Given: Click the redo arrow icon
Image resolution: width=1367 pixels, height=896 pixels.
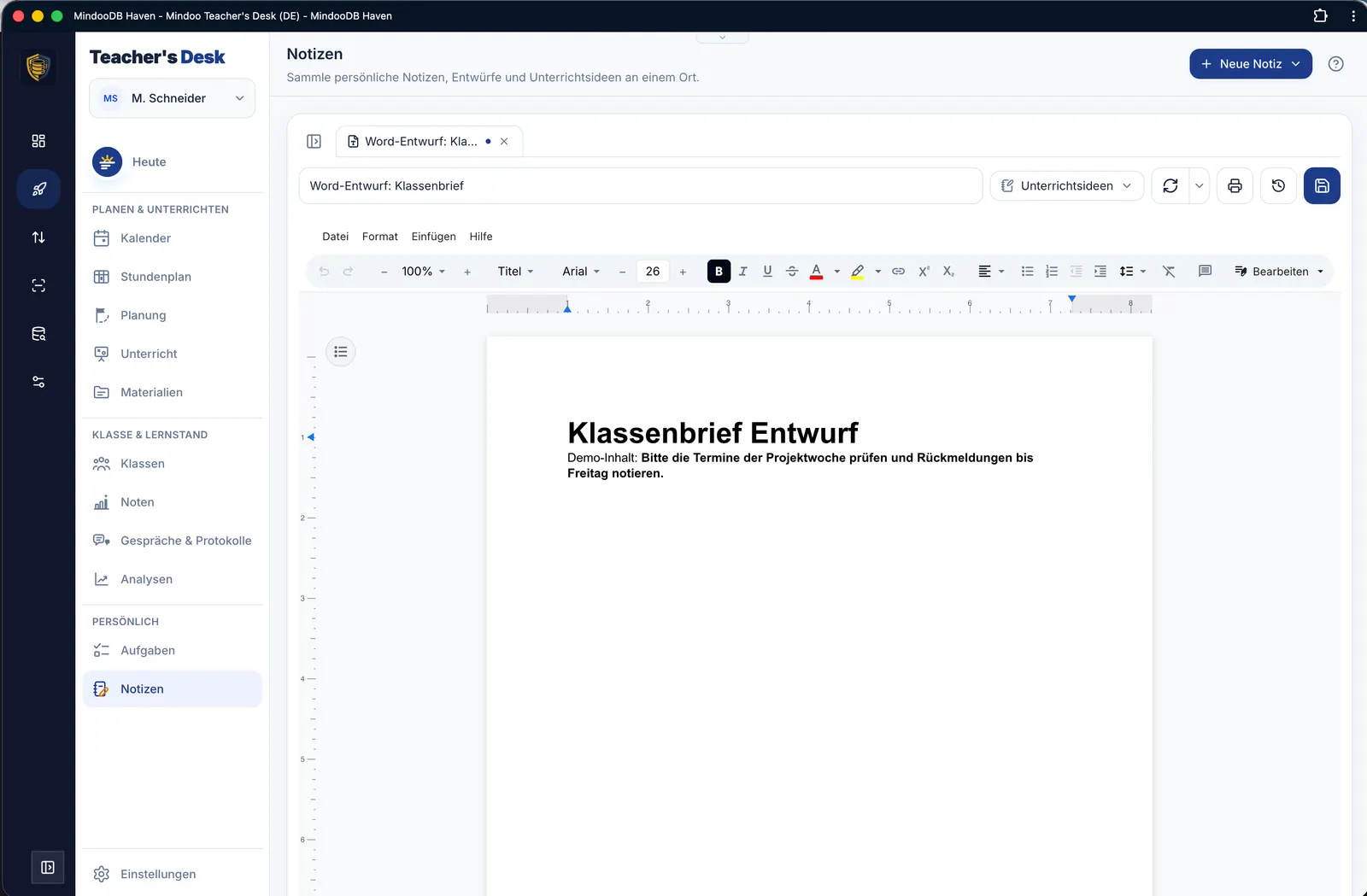Looking at the screenshot, I should click(x=348, y=272).
